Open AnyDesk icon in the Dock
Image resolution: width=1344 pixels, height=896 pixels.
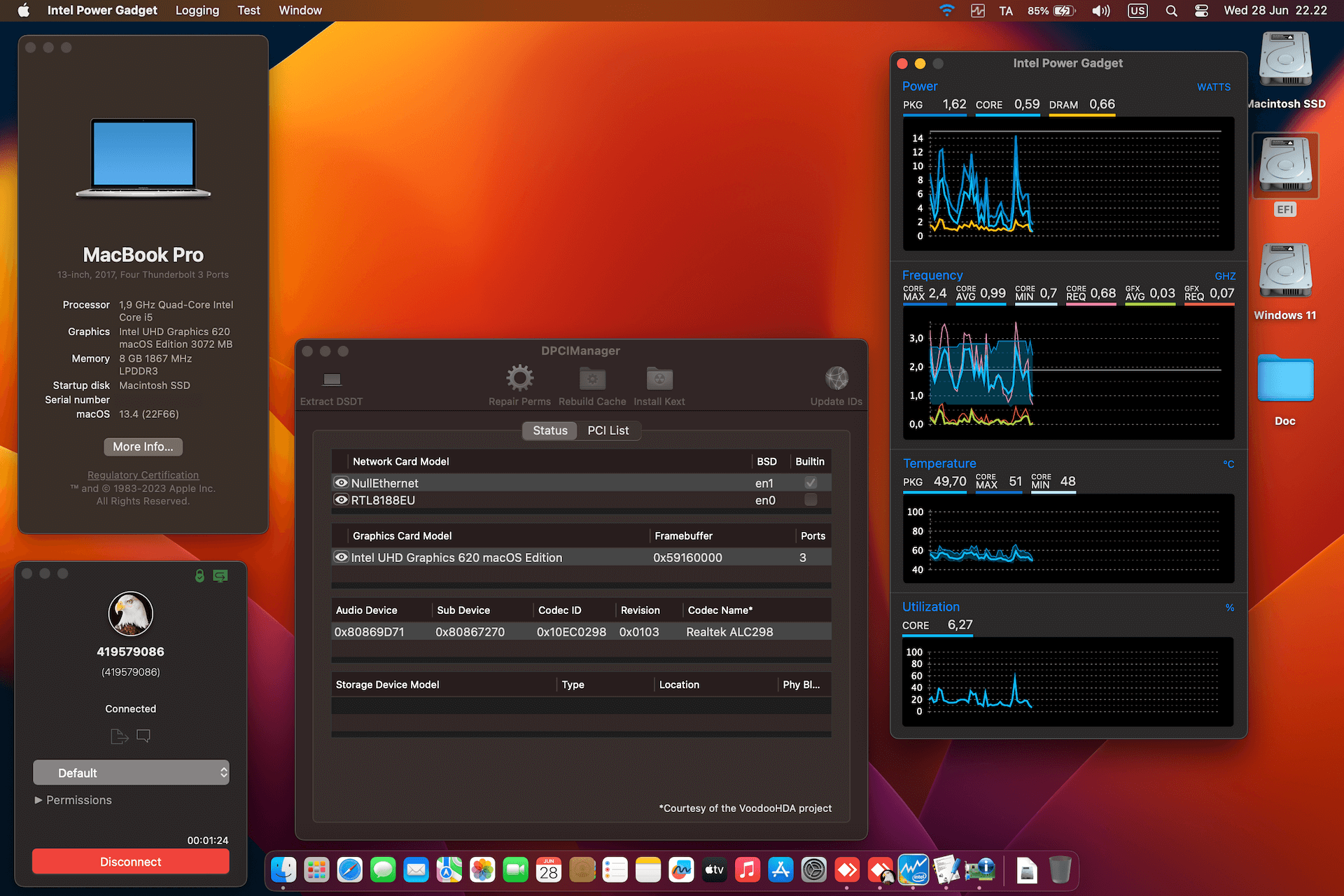(x=847, y=870)
